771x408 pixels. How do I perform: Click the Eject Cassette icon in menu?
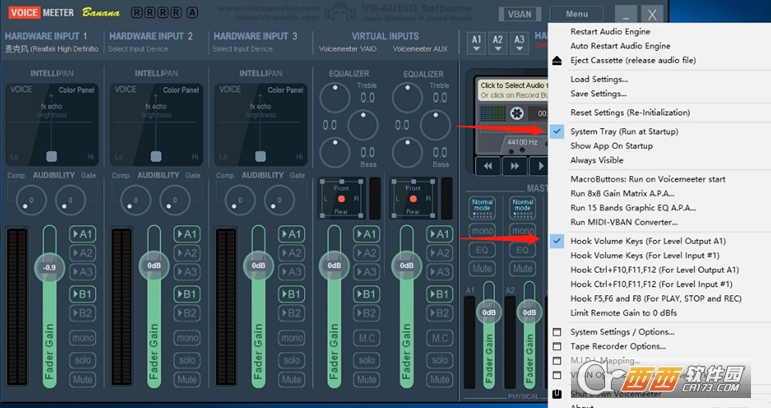pyautogui.click(x=557, y=60)
